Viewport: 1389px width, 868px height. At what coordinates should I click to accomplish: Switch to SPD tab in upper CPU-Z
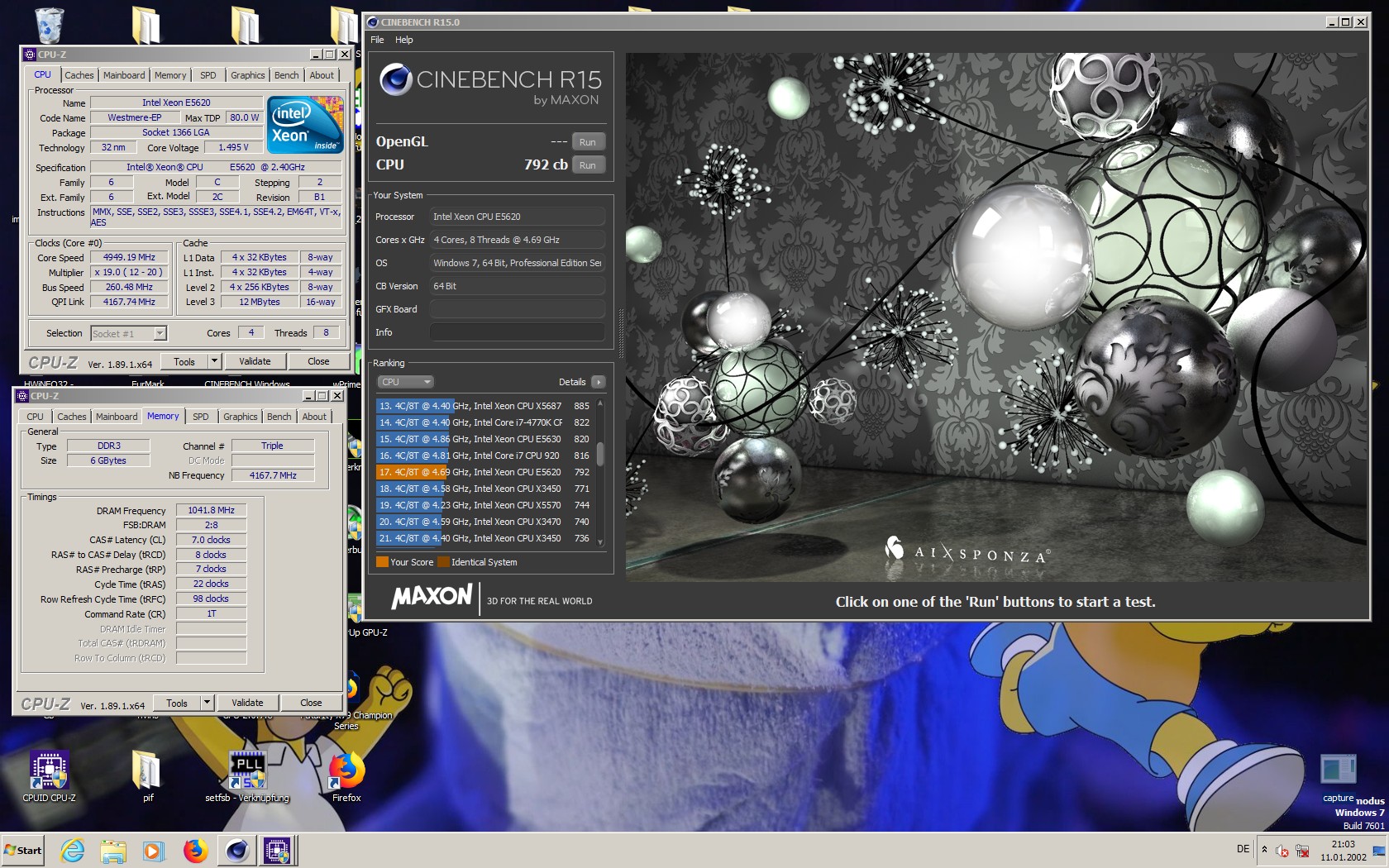coord(208,75)
